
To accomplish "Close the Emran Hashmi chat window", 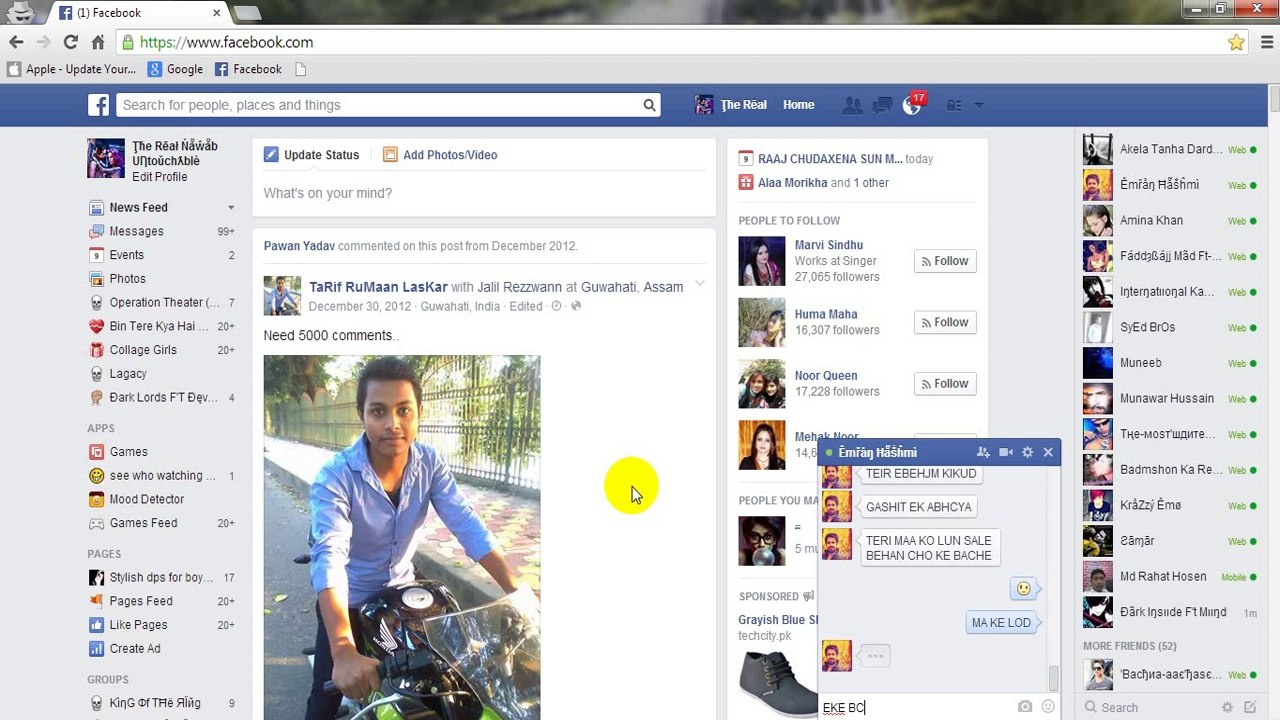I will 1048,453.
